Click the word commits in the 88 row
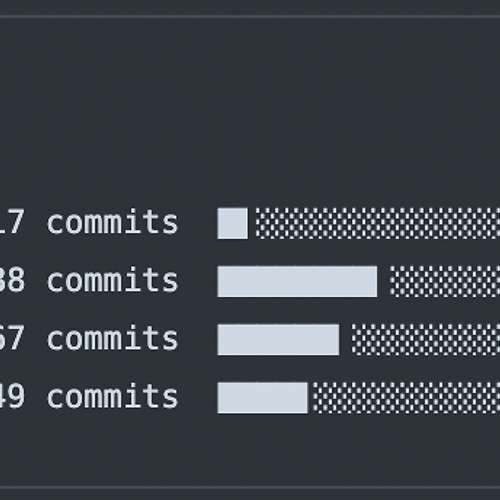Image resolution: width=500 pixels, height=500 pixels. pyautogui.click(x=112, y=279)
